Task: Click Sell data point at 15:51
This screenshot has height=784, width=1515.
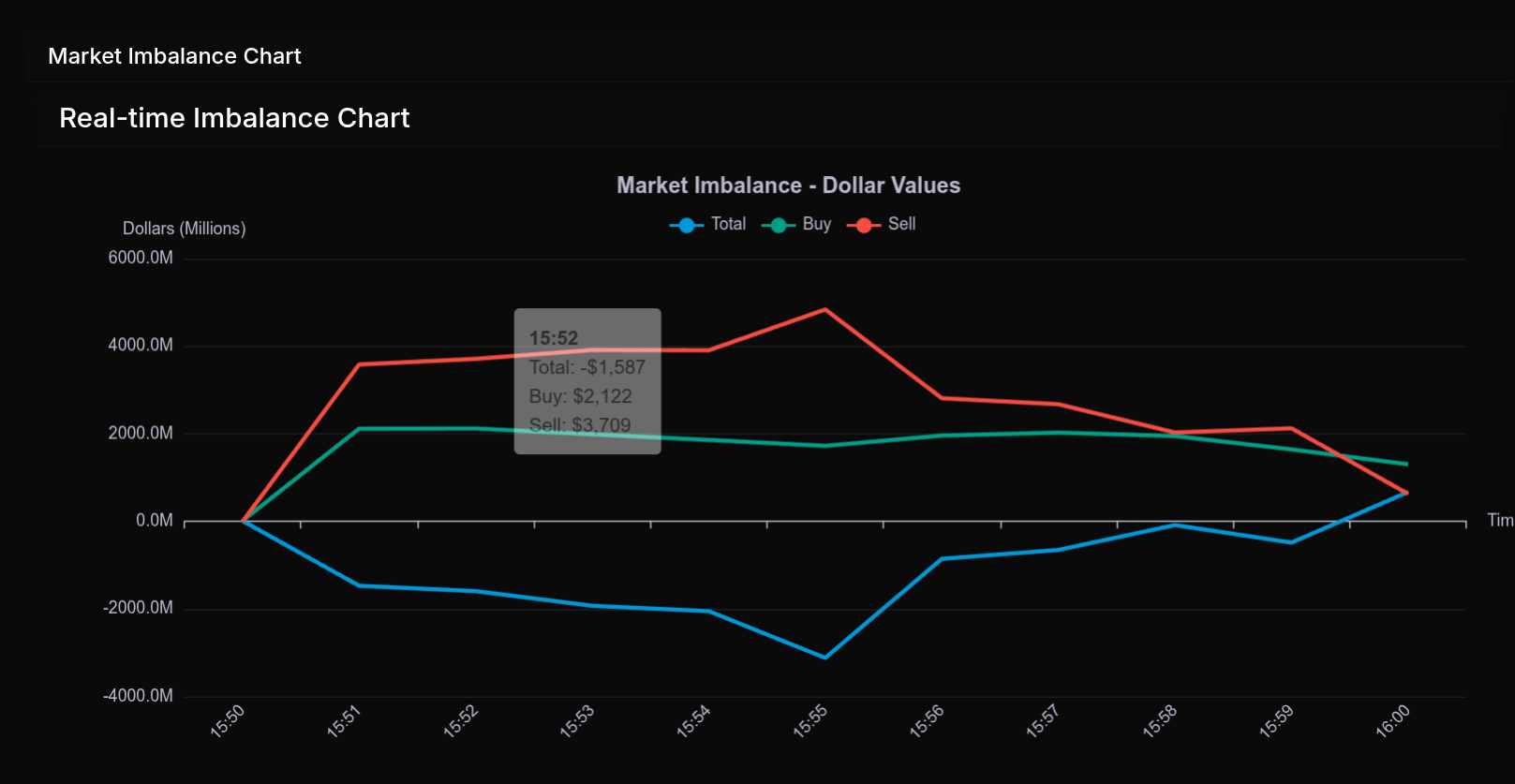Action: click(x=359, y=364)
